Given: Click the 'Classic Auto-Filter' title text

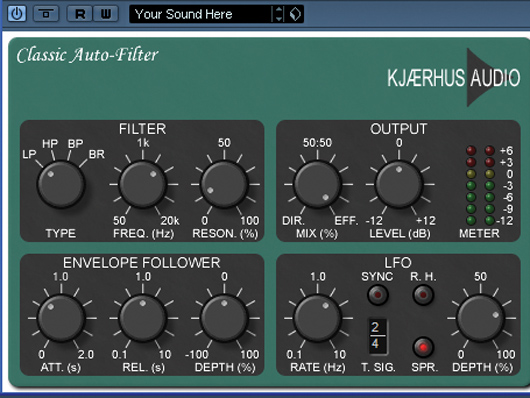Looking at the screenshot, I should 87,55.
